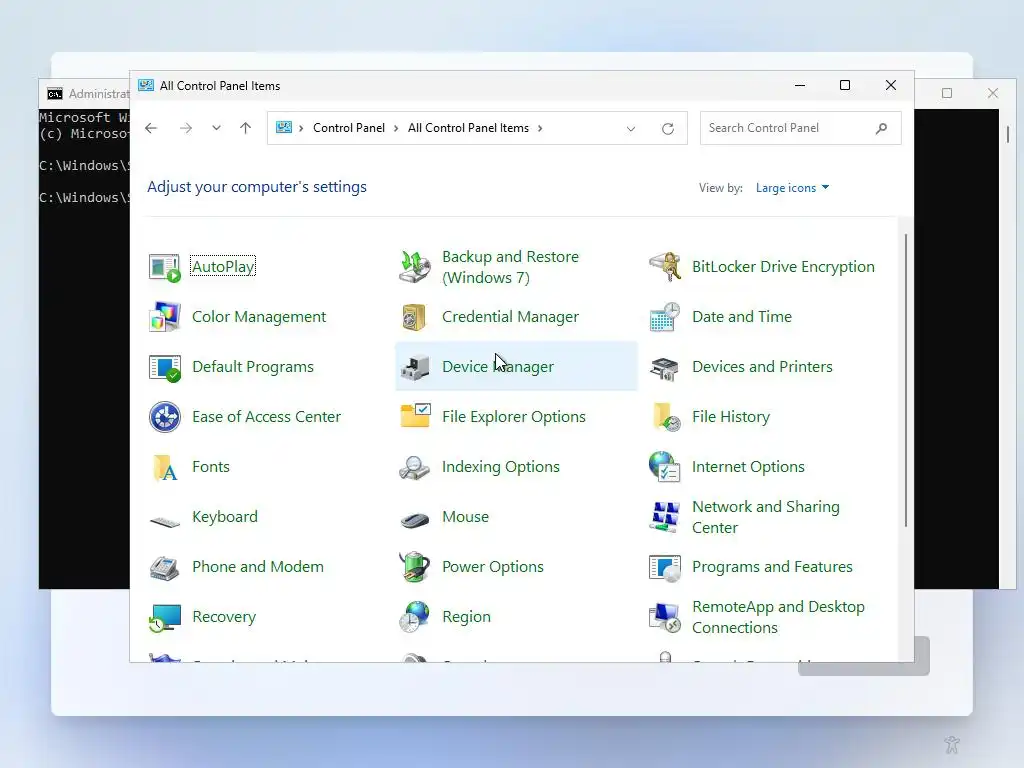This screenshot has height=768, width=1024.
Task: Go forward with the forward arrow
Action: coord(186,128)
